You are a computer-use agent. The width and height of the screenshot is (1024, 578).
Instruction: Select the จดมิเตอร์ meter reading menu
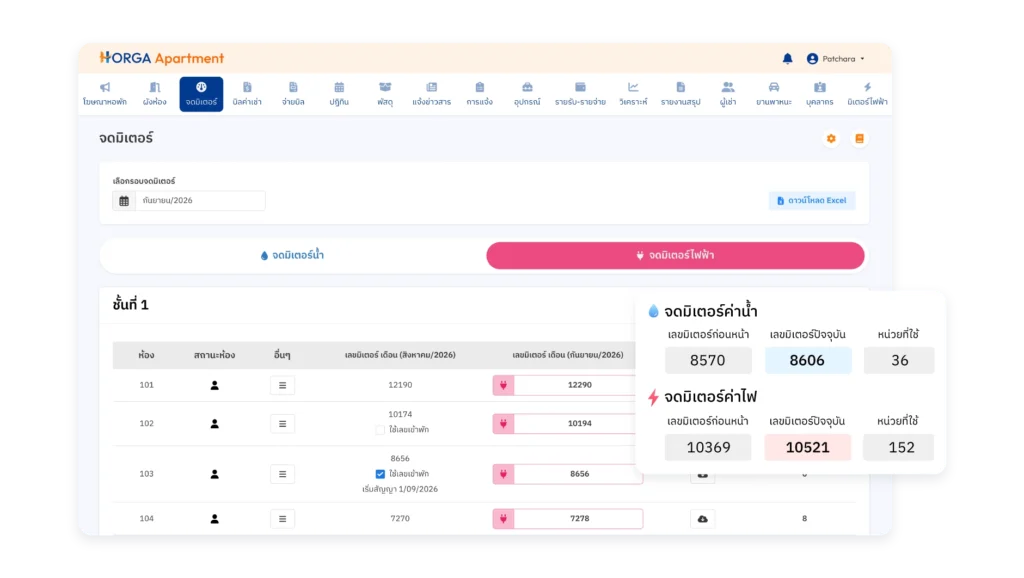pyautogui.click(x=201, y=94)
